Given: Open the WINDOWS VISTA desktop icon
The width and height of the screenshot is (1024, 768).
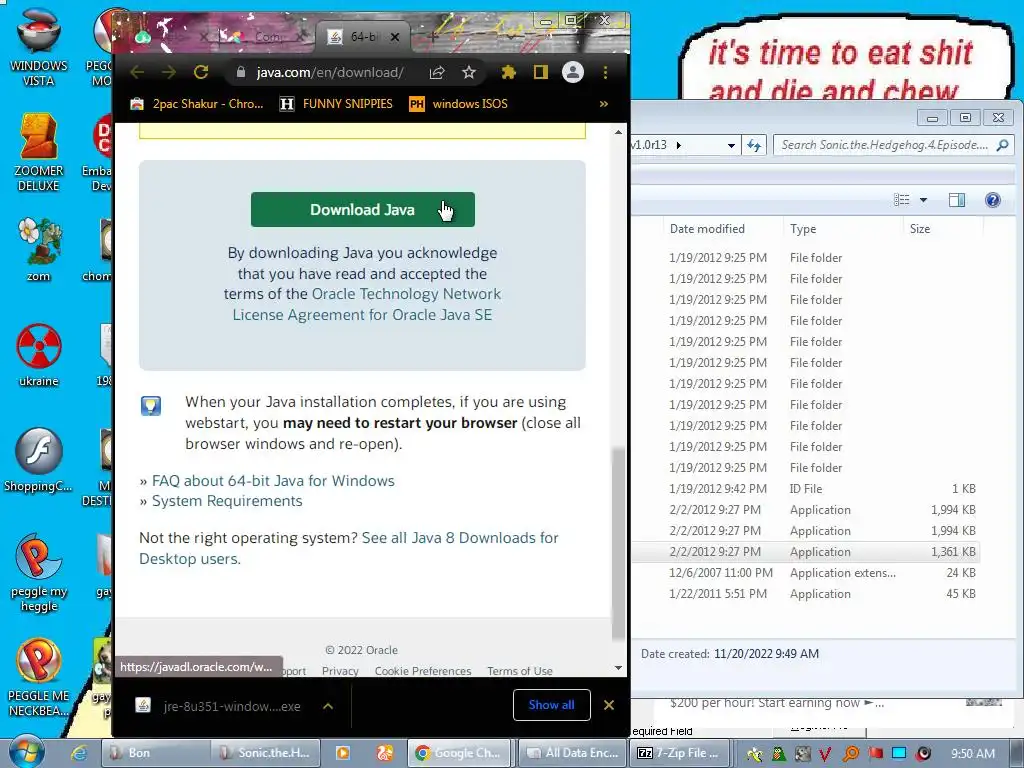Looking at the screenshot, I should pos(39,47).
